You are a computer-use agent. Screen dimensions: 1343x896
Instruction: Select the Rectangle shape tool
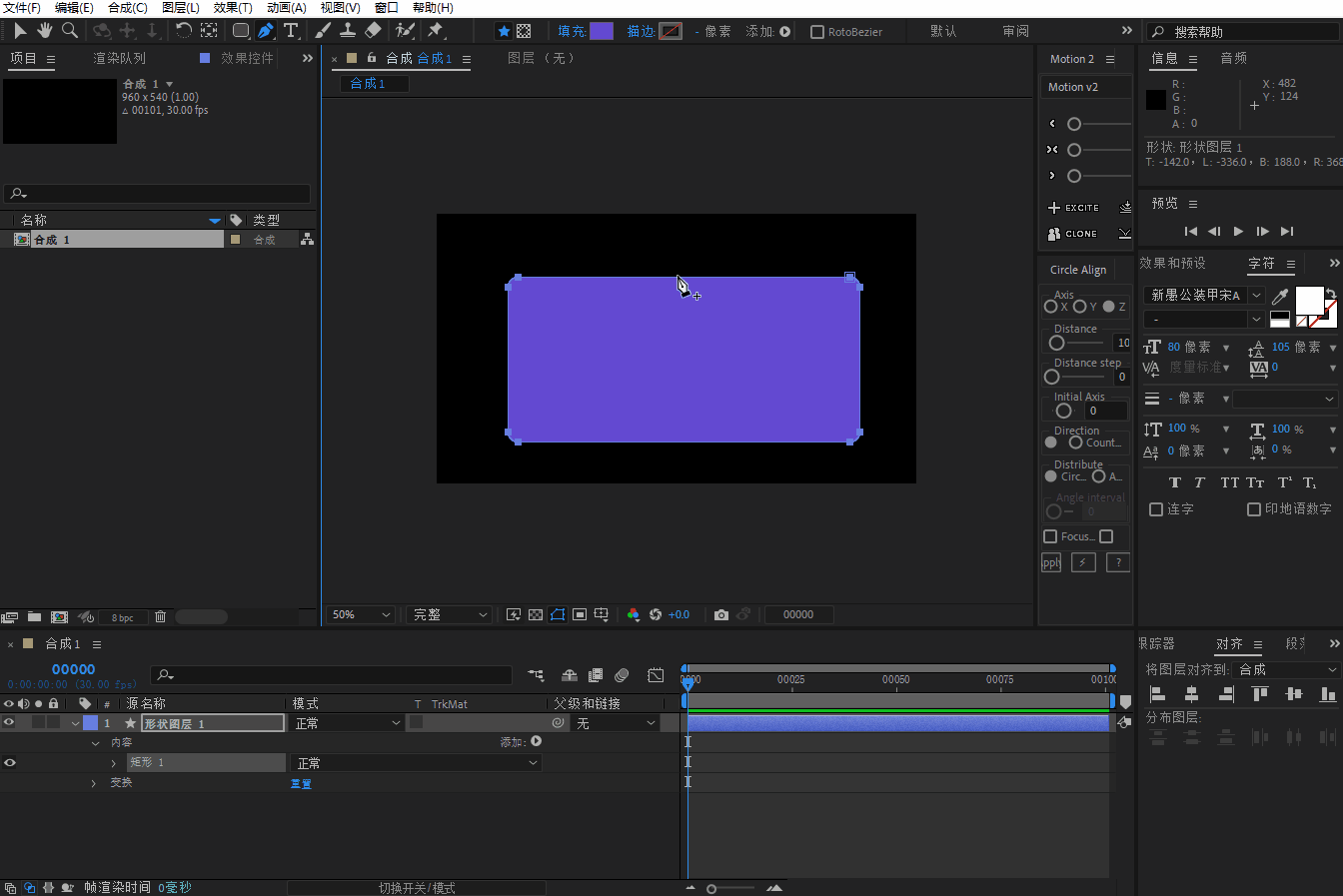click(241, 31)
